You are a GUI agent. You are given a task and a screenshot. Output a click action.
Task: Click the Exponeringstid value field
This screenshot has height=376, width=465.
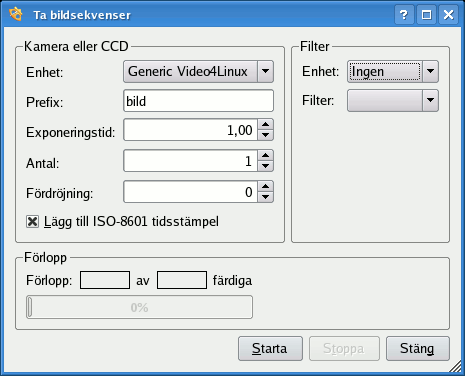(x=190, y=130)
